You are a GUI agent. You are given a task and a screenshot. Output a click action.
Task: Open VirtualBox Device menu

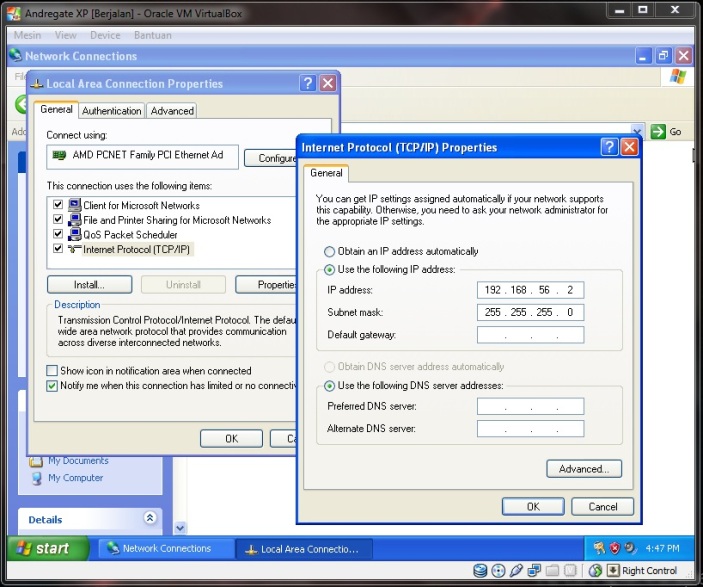[x=105, y=35]
